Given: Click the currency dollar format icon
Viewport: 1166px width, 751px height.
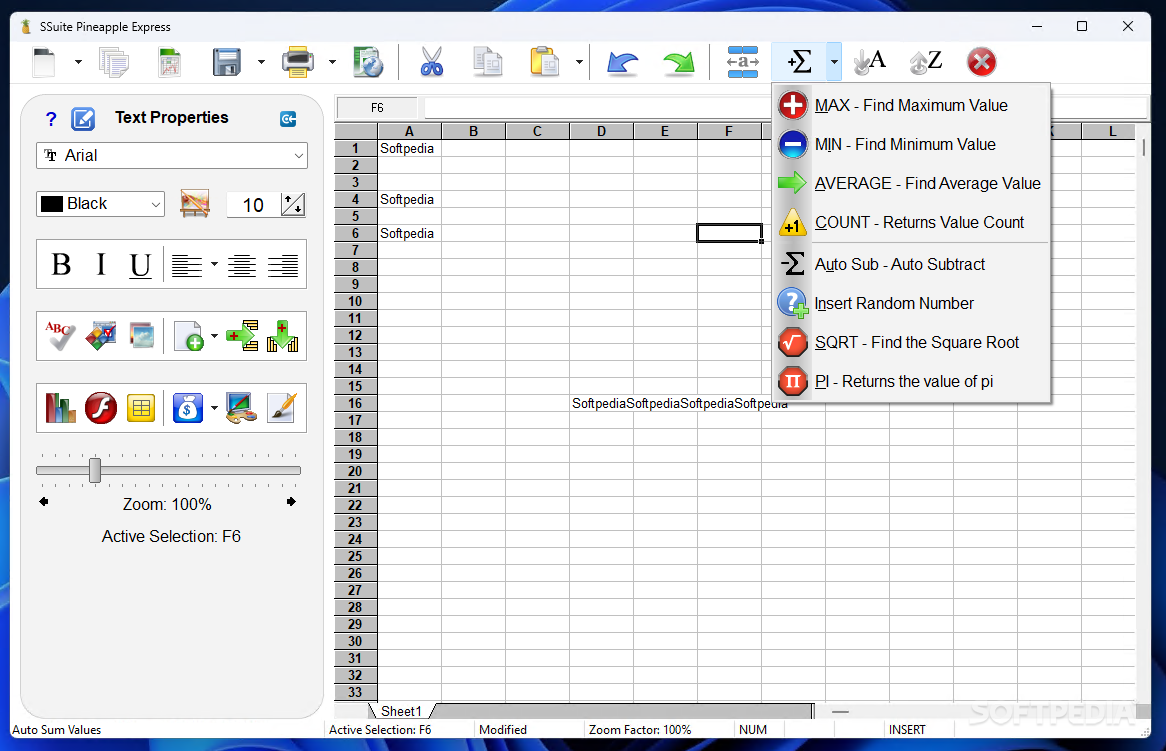Looking at the screenshot, I should pos(187,408).
